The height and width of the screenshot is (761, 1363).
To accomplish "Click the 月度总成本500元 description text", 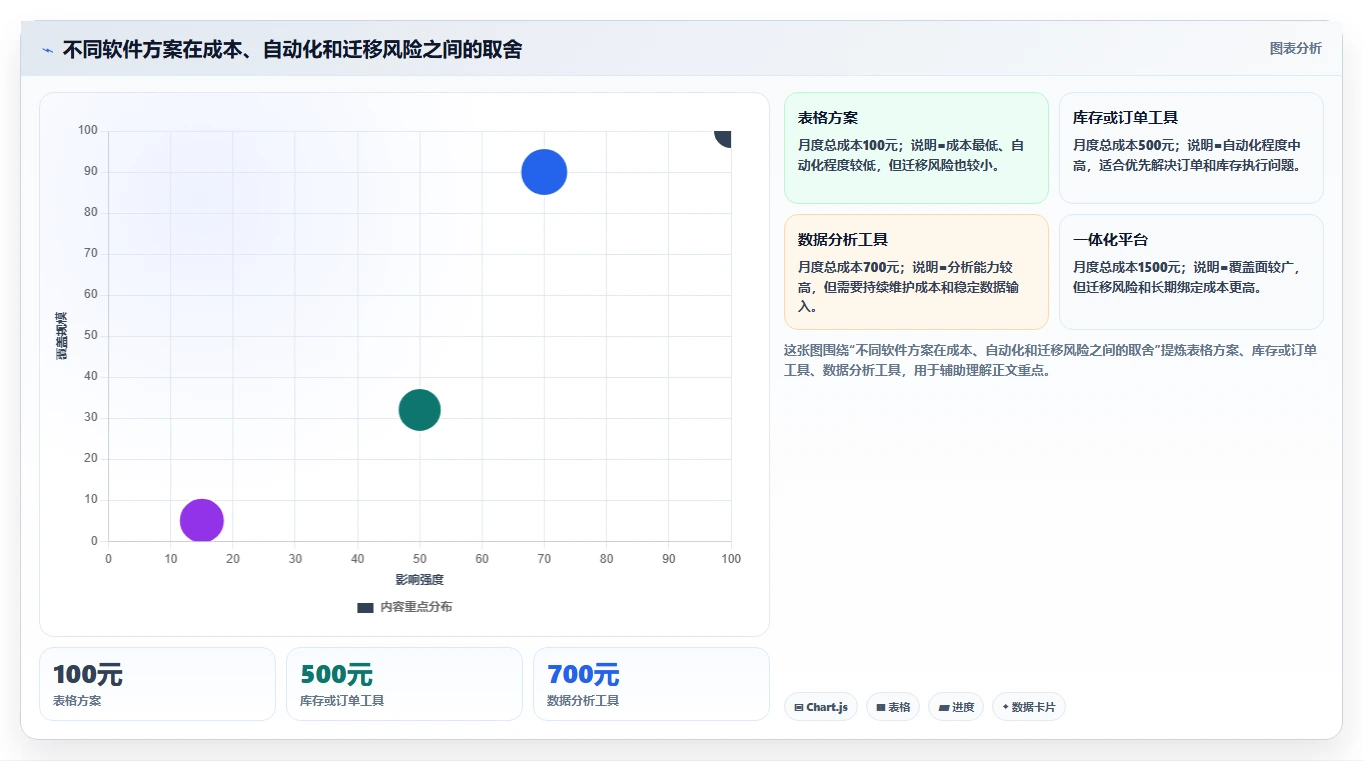I will pos(1188,155).
